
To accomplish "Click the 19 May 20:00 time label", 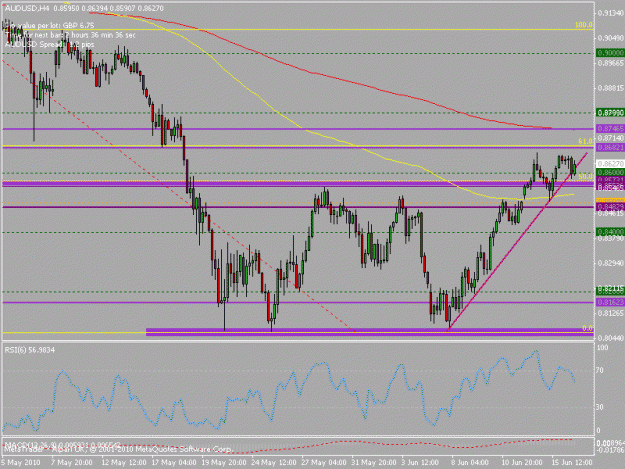I will (223, 463).
